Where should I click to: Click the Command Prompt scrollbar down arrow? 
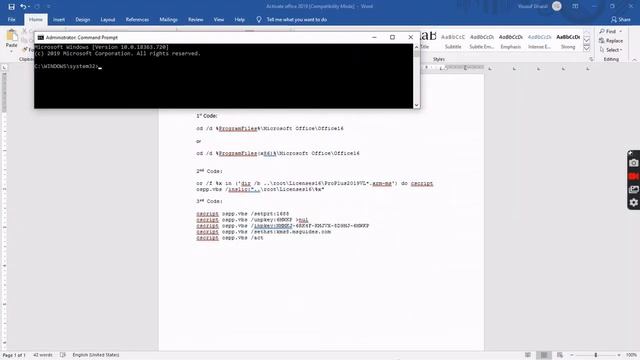416,105
